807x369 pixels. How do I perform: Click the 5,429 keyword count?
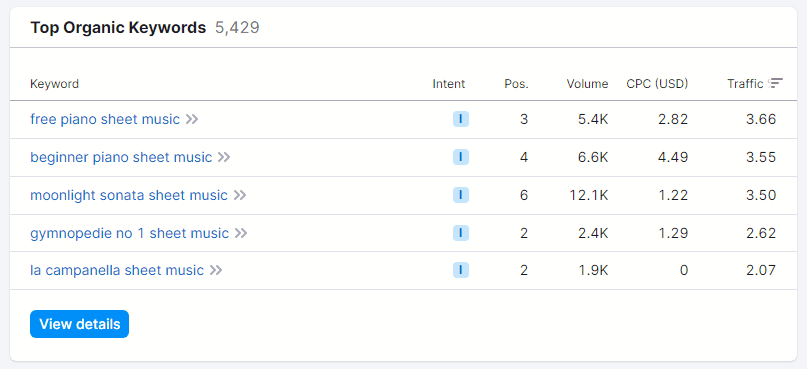pyautogui.click(x=237, y=28)
